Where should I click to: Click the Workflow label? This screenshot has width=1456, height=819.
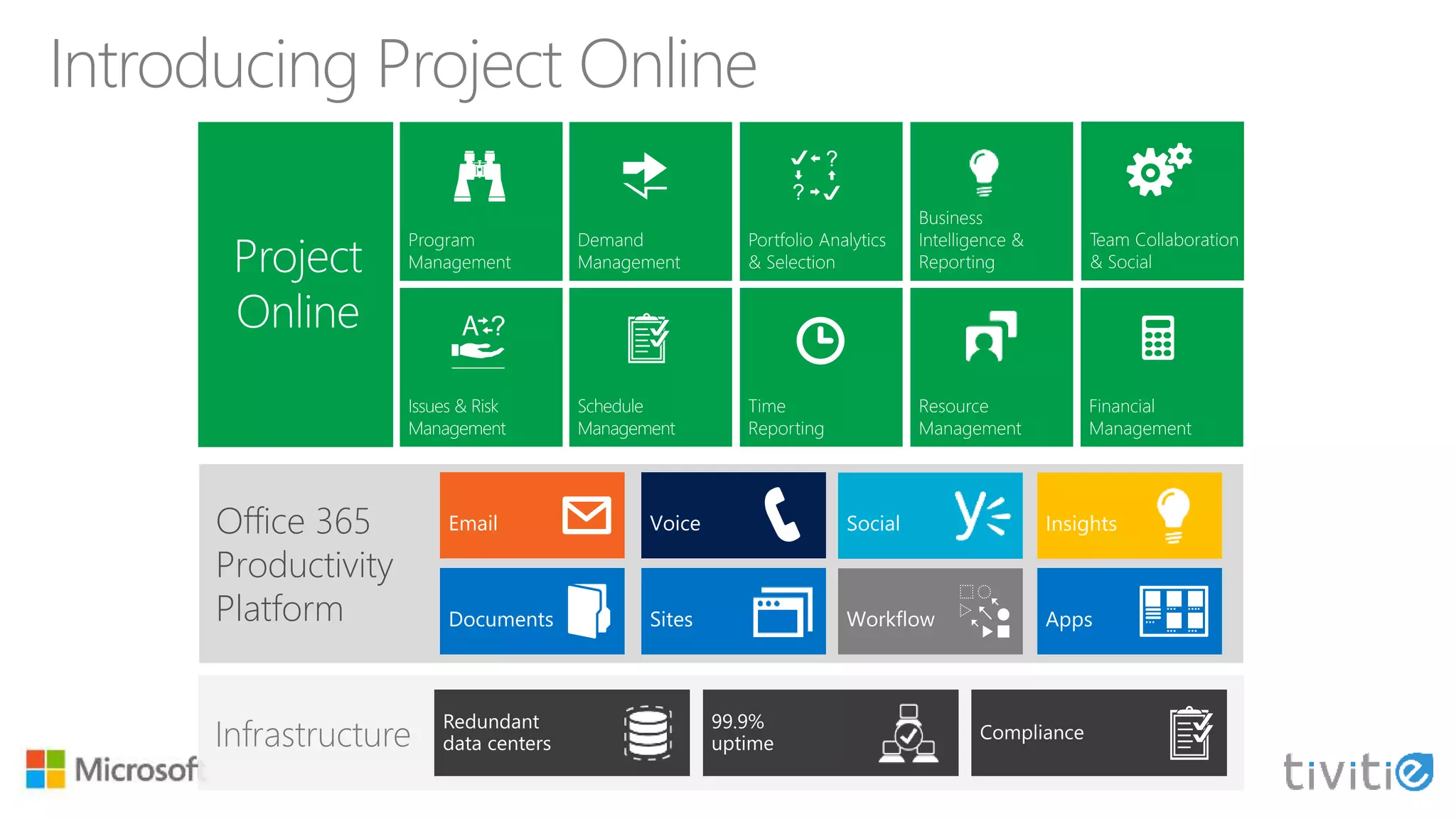(x=890, y=619)
